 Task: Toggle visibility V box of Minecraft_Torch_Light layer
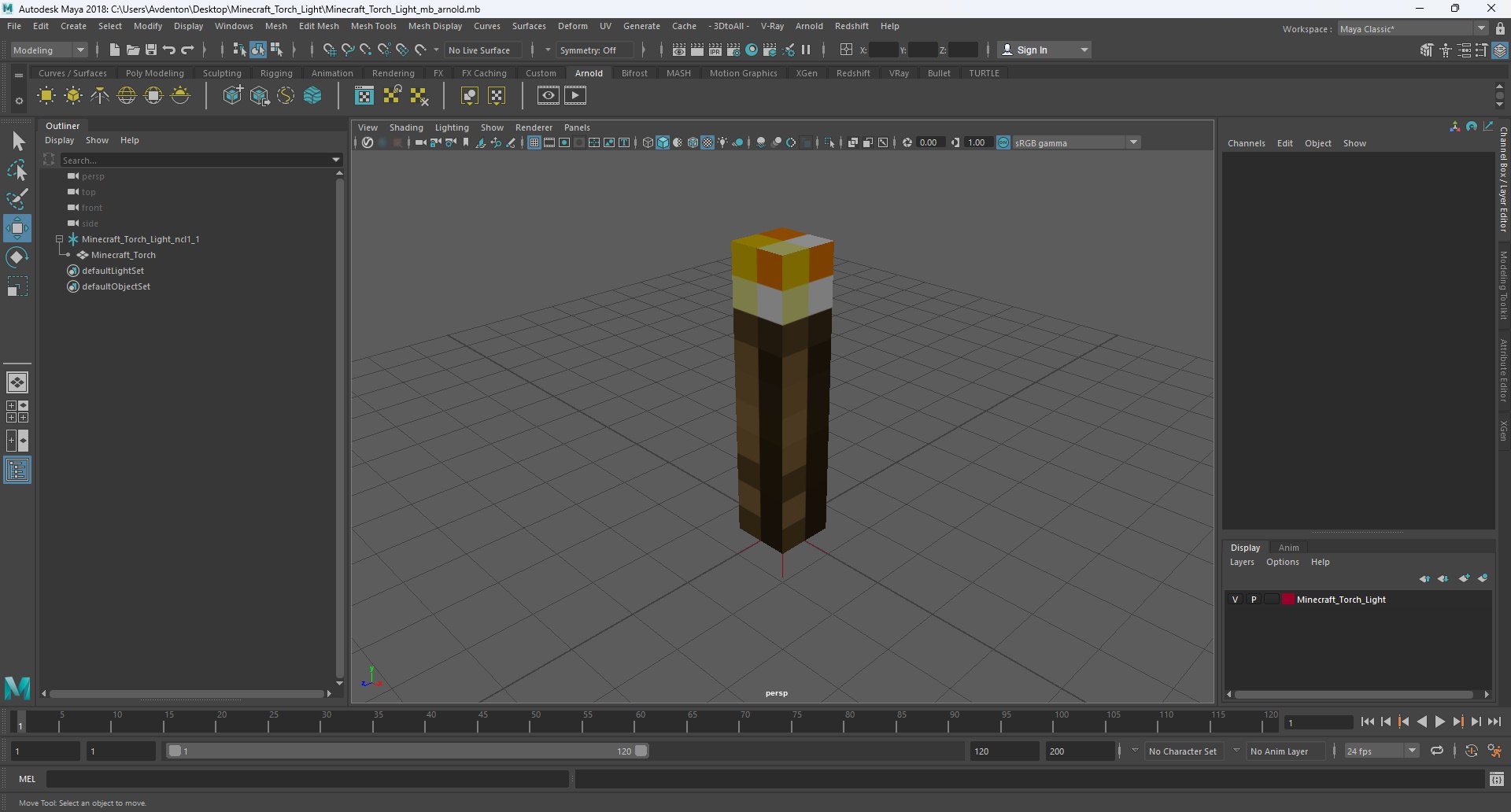1235,600
